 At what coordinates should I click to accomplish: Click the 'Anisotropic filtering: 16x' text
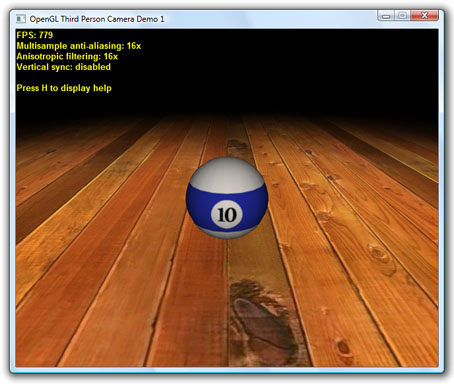67,56
